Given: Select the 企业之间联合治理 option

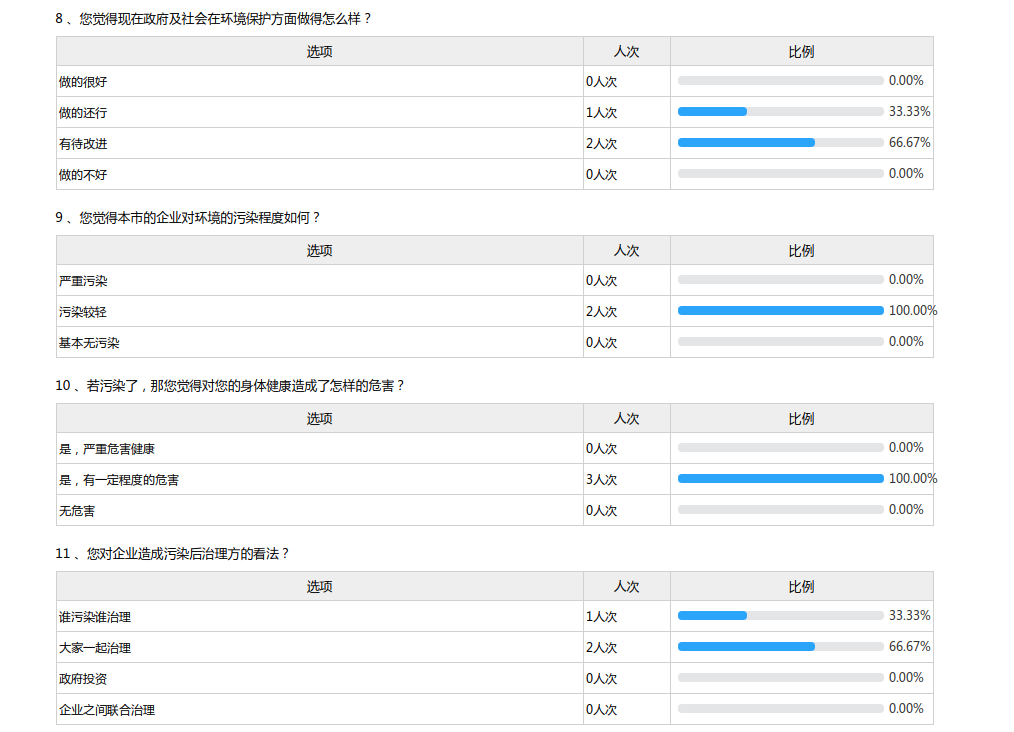Looking at the screenshot, I should pyautogui.click(x=107, y=710).
